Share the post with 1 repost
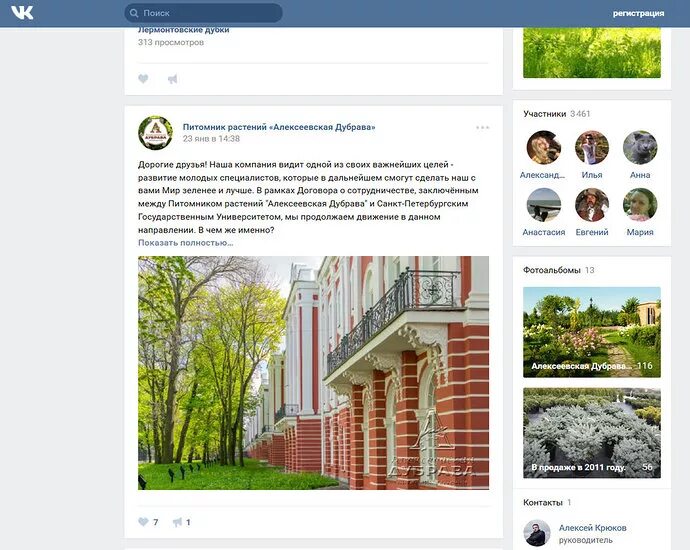690x550 pixels. click(177, 522)
